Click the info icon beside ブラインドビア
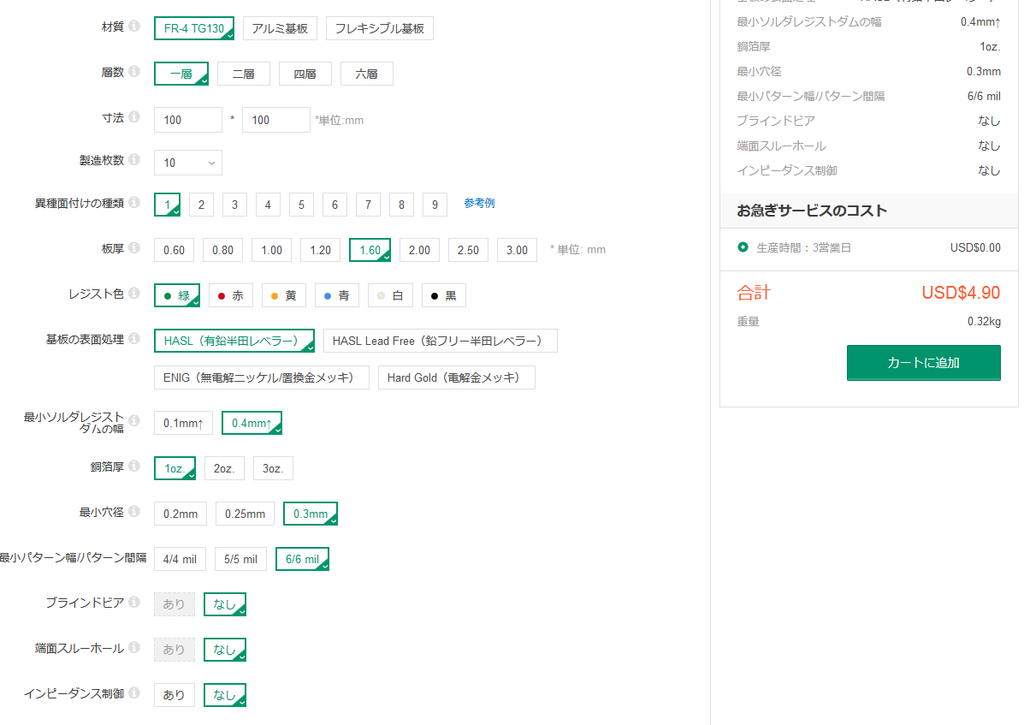 (x=137, y=603)
